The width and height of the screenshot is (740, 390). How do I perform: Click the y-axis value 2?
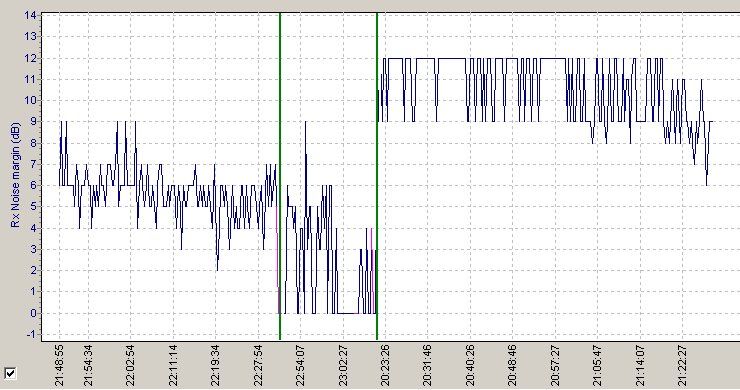[33, 271]
